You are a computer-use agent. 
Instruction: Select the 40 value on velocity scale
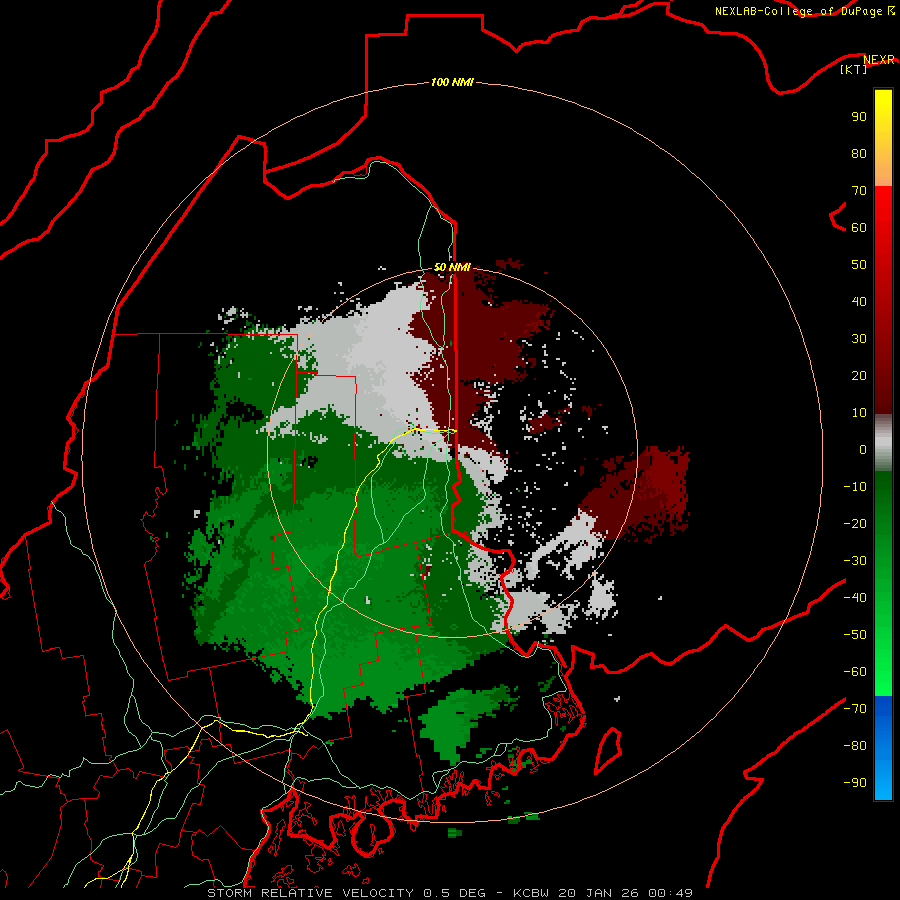[x=859, y=302]
